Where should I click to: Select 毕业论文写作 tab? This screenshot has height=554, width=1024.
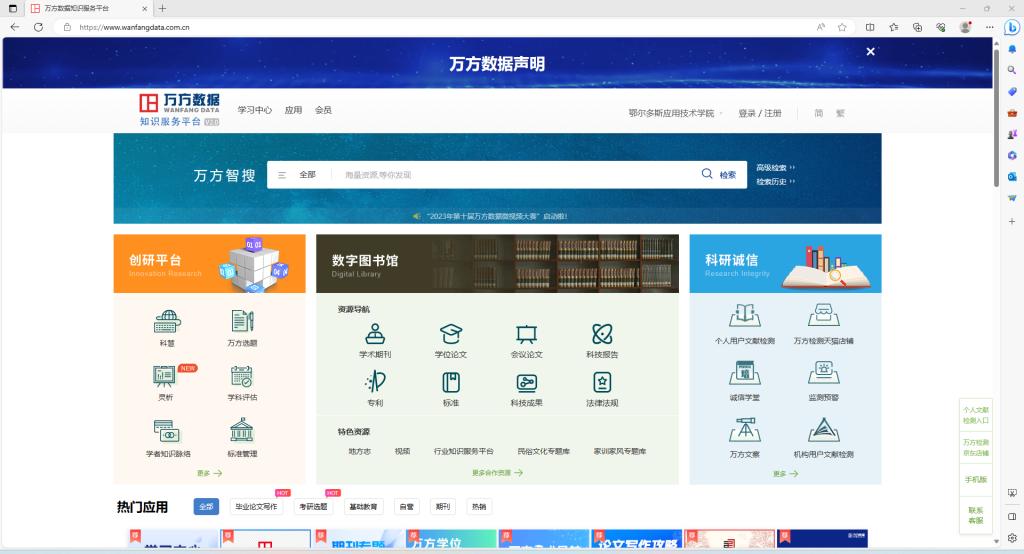256,506
